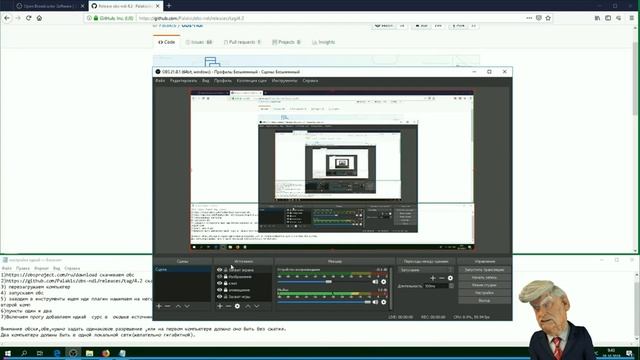Click Выход button in OBS controls

click(484, 300)
